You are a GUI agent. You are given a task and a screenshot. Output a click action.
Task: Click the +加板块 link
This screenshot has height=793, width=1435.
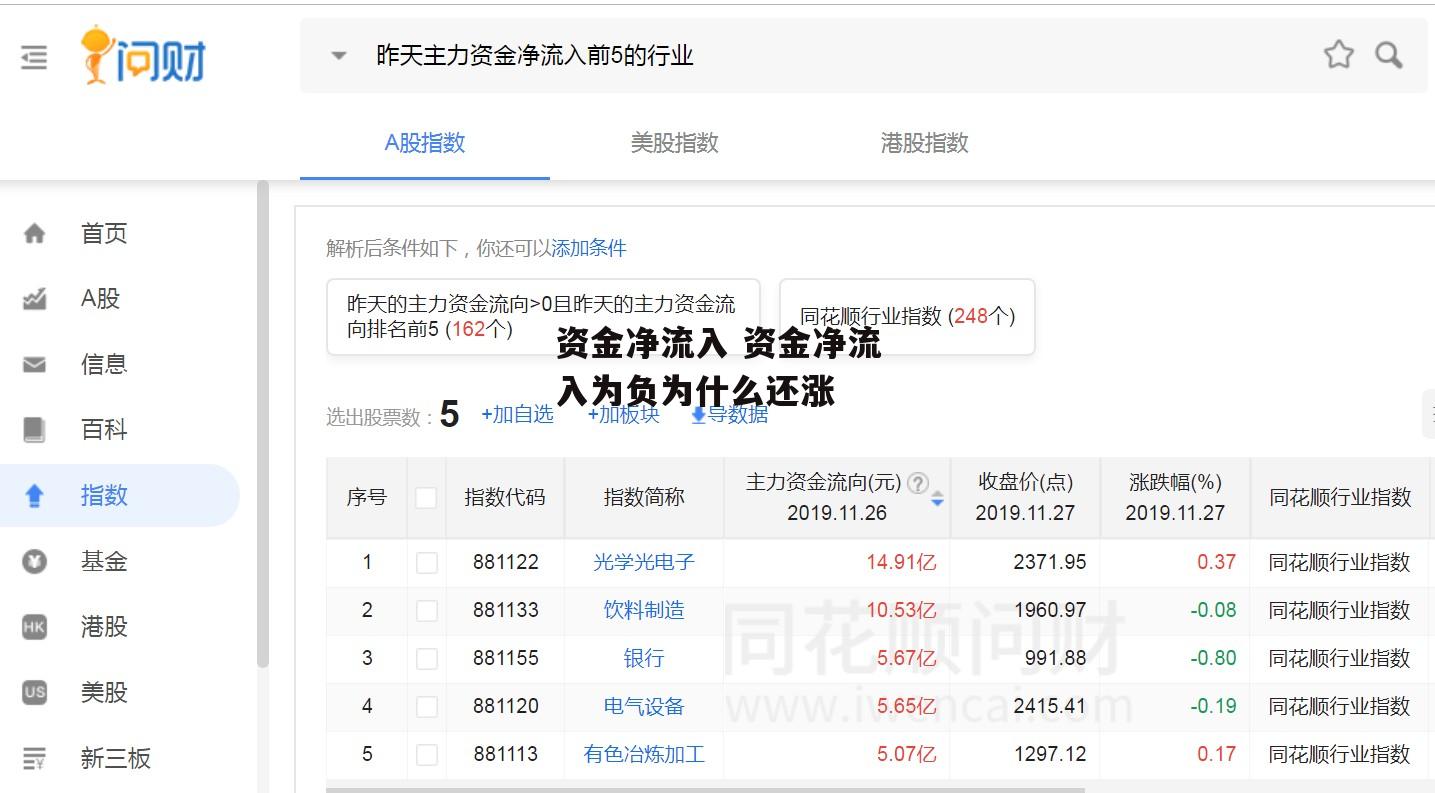(624, 415)
